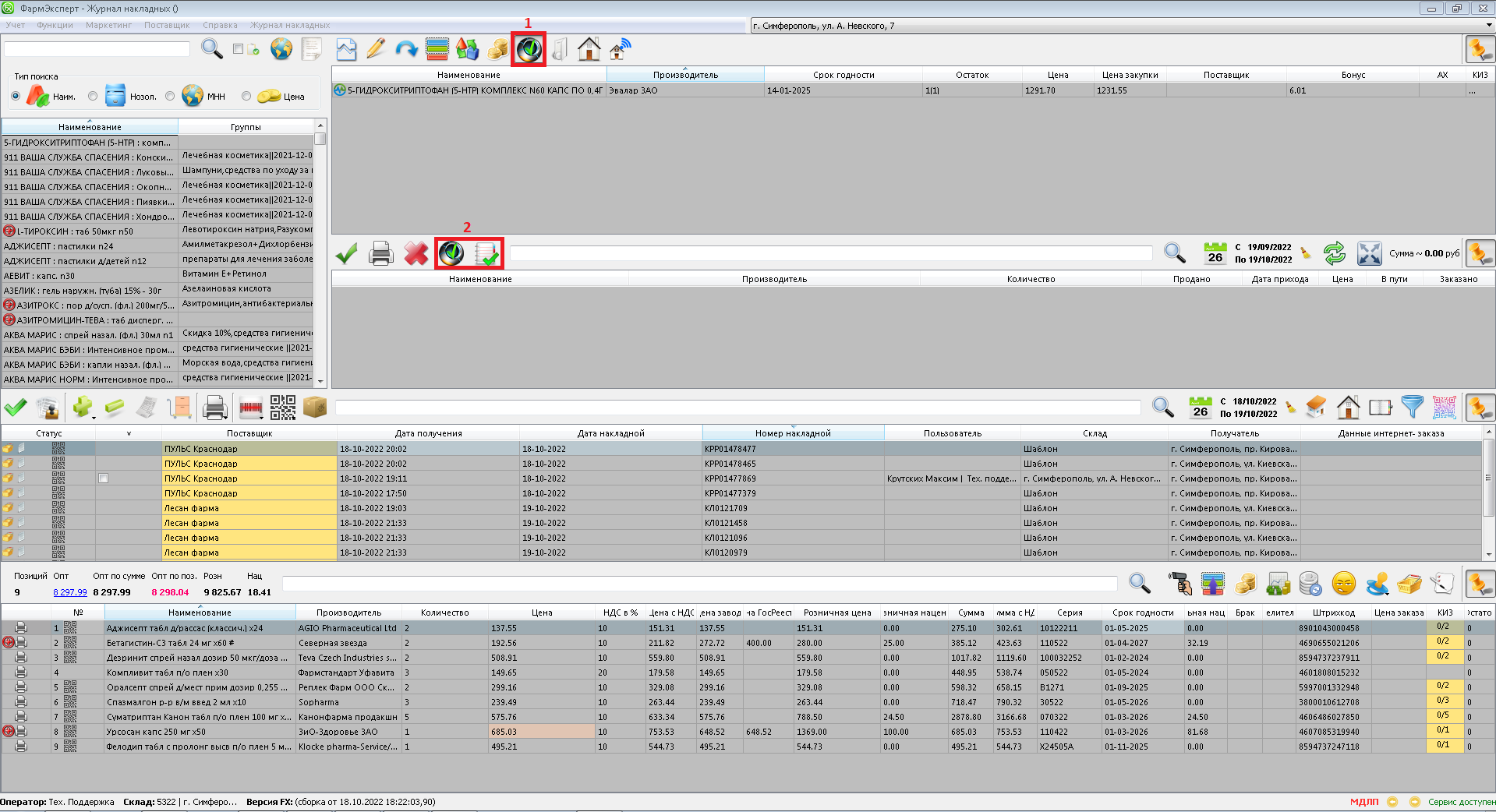Open the Справка menu
1496x812 pixels.
click(x=220, y=25)
